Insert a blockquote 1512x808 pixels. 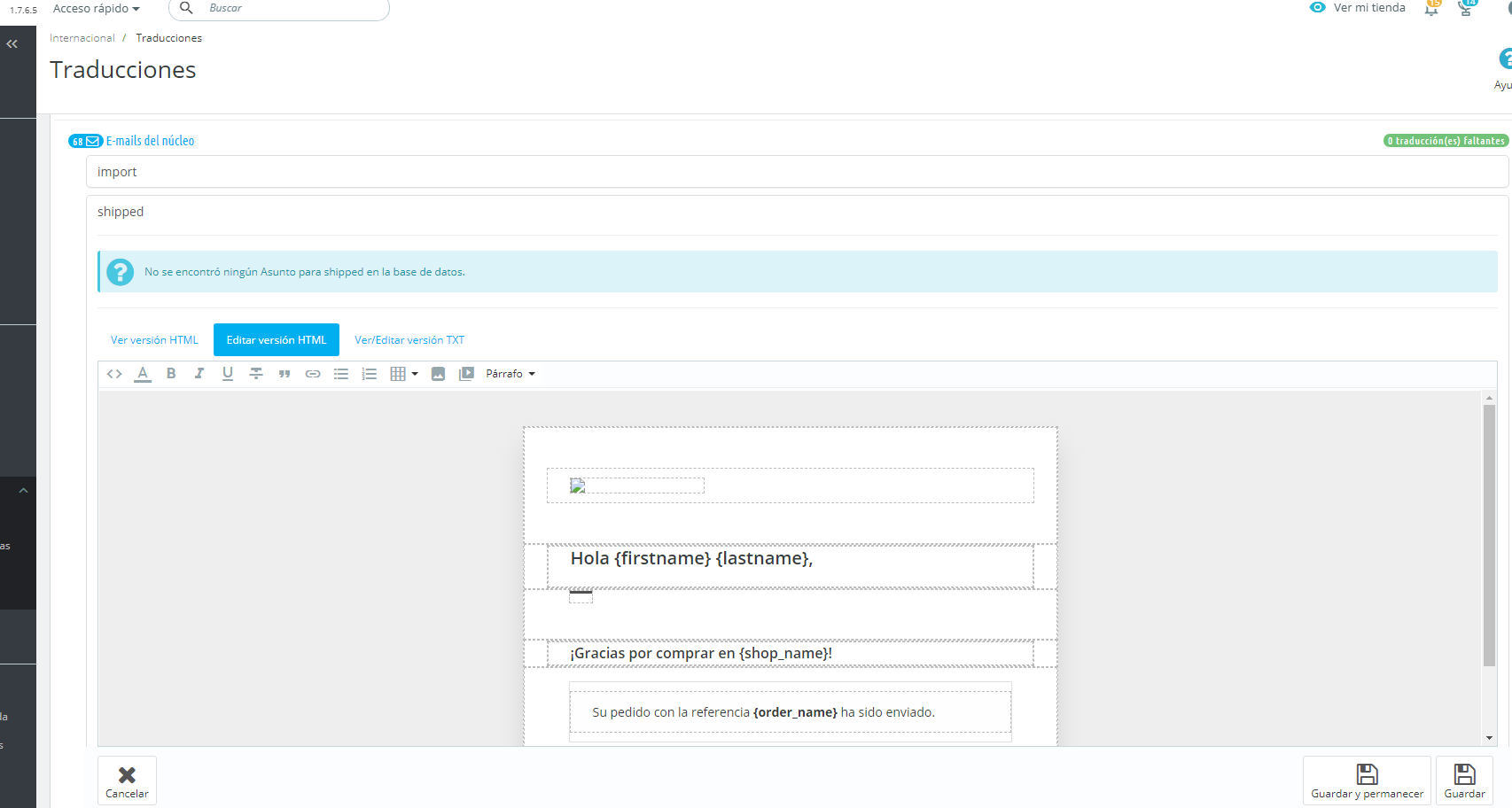pyautogui.click(x=284, y=374)
